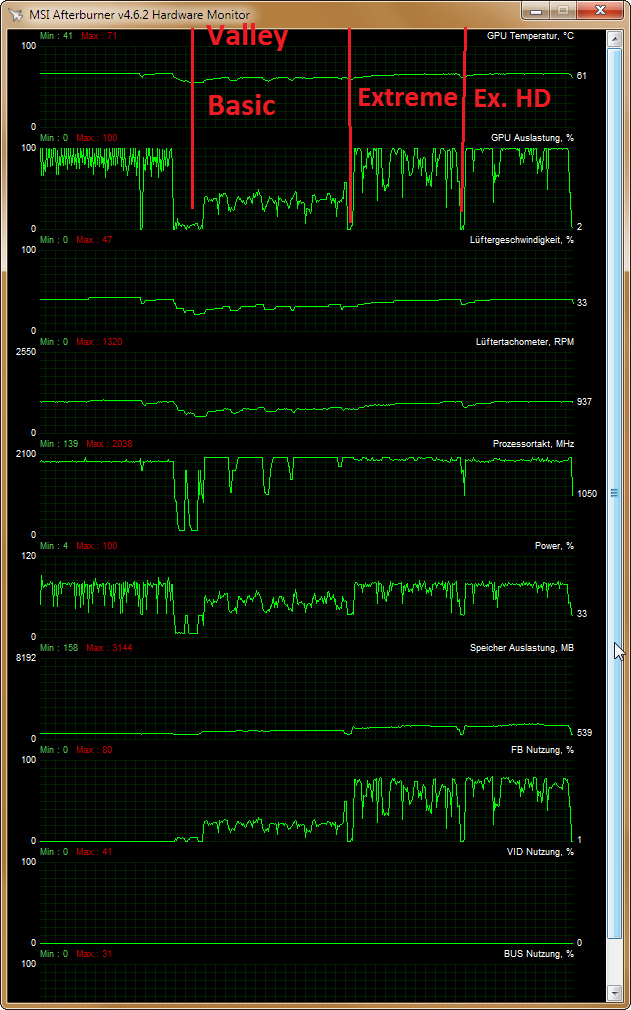Image resolution: width=631 pixels, height=1010 pixels.
Task: Click the 120 axis label of the Power graph
Action: [29, 556]
